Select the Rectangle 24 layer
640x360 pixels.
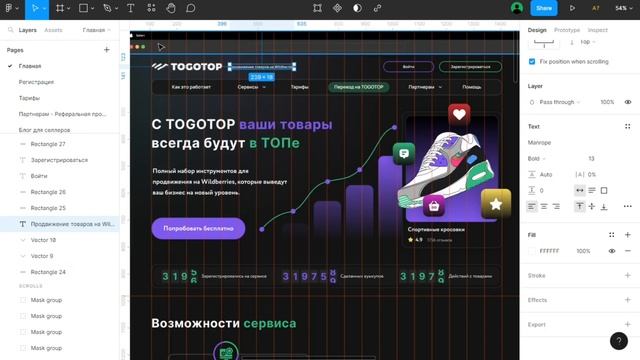48,272
